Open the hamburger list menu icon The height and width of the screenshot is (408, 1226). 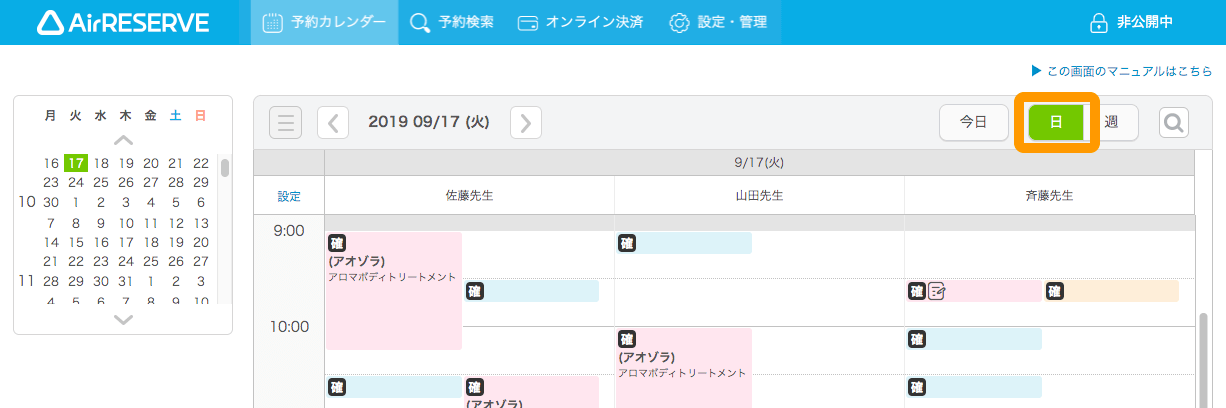[286, 123]
